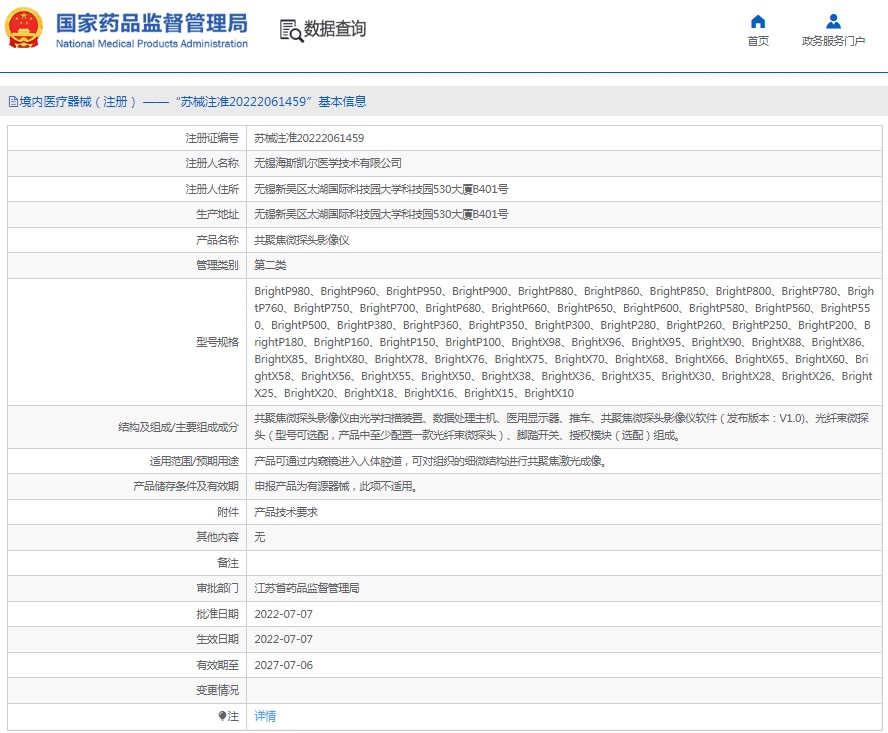Click the 变更情况 label
The height and width of the screenshot is (733, 888).
[x=217, y=690]
